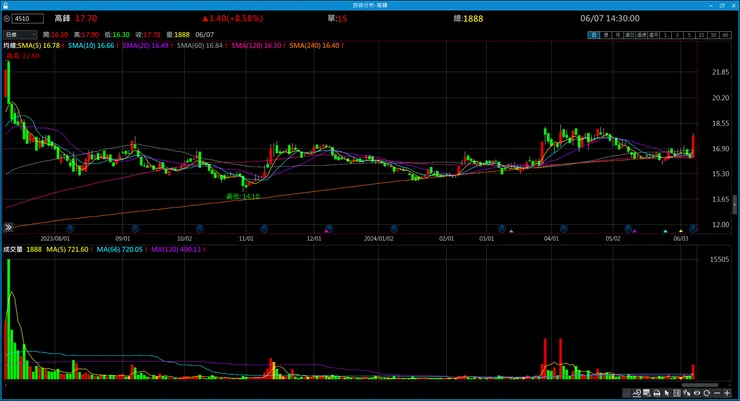Select the 還週 adjusted weekly button

[x=641, y=35]
